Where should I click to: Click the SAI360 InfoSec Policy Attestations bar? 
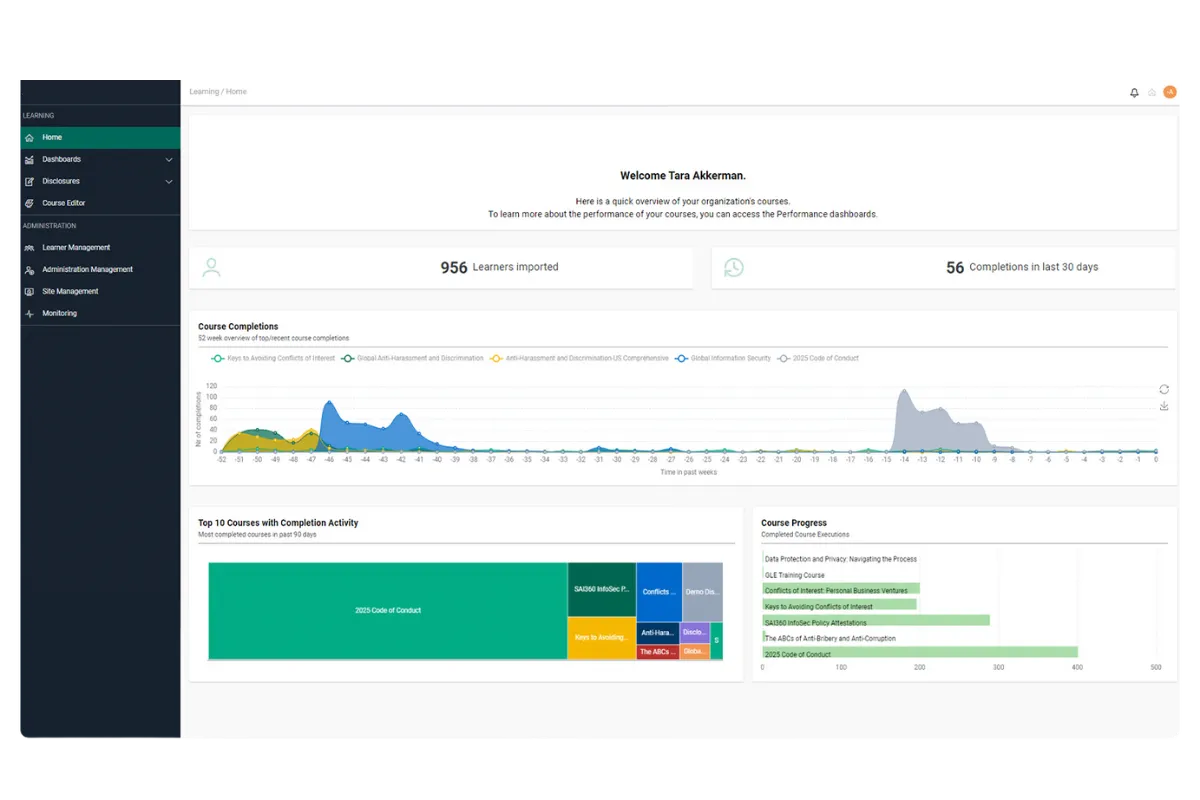click(x=875, y=621)
